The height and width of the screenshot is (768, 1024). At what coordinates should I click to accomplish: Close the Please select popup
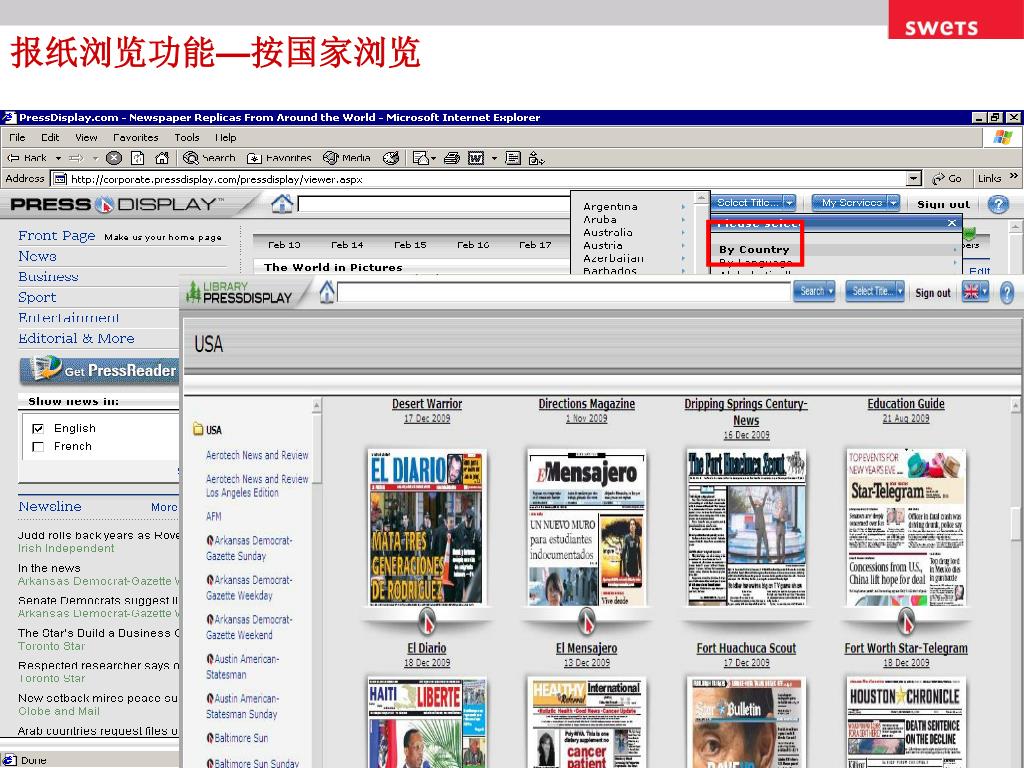[952, 223]
